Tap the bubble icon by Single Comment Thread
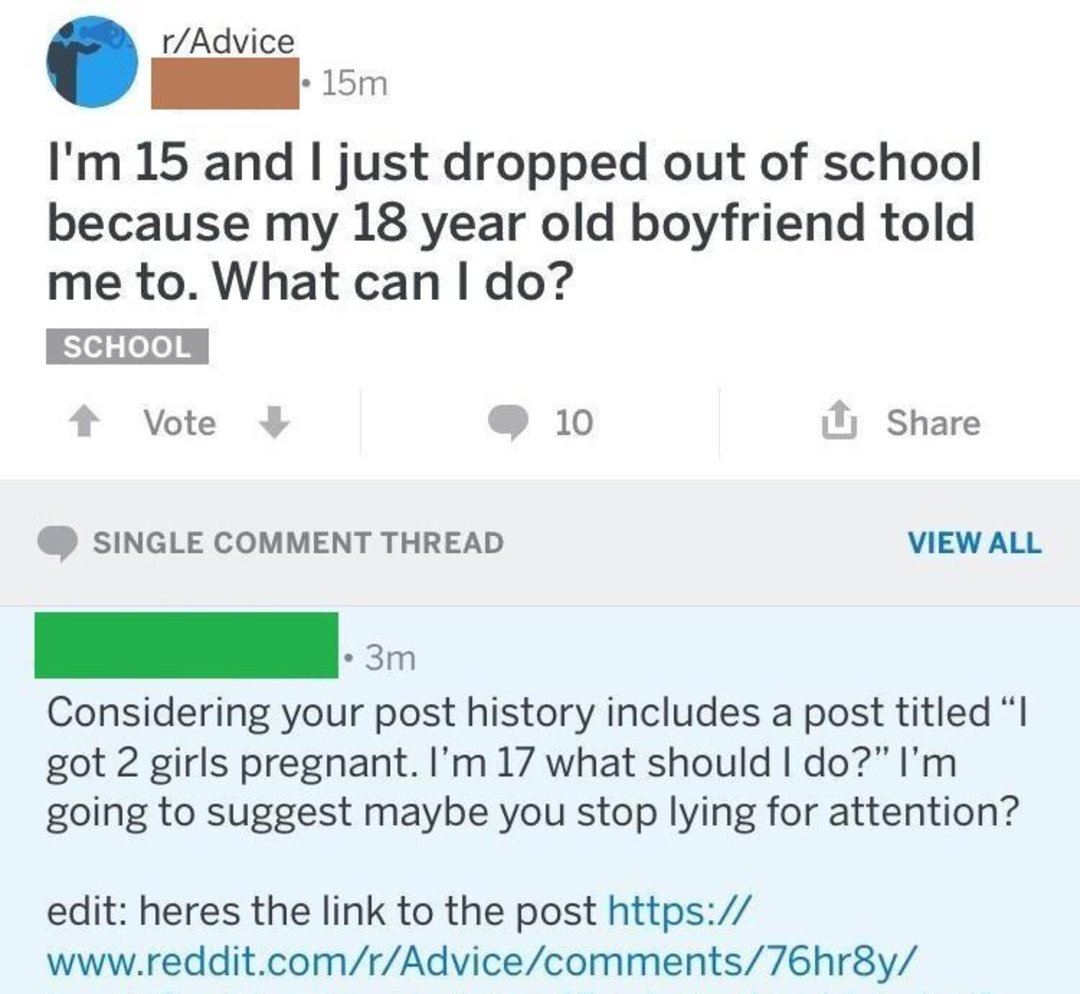This screenshot has height=994, width=1080. coord(60,543)
